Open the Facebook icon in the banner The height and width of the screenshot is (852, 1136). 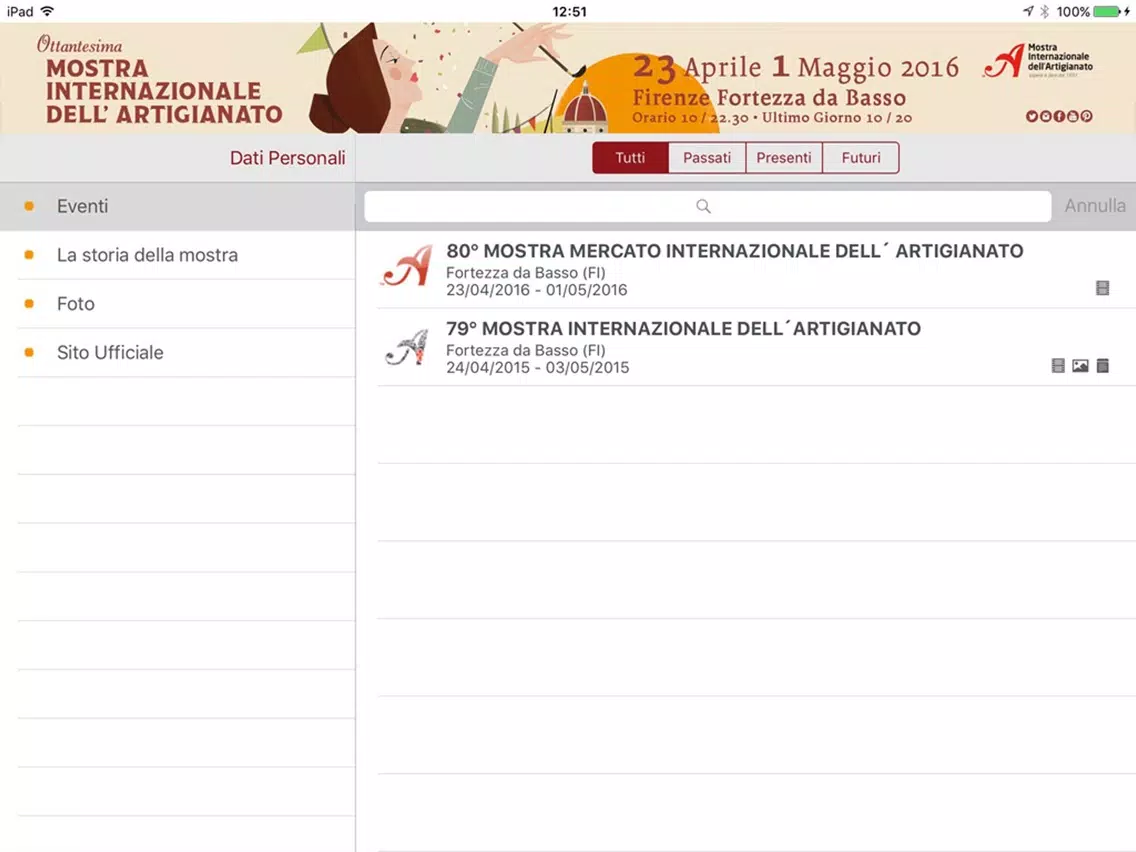click(1059, 116)
